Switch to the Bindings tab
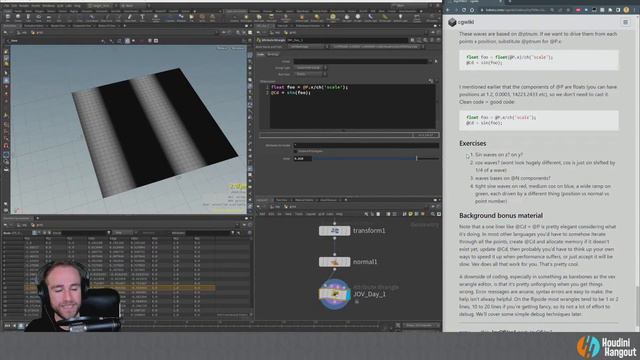The height and width of the screenshot is (360, 640). (x=273, y=54)
